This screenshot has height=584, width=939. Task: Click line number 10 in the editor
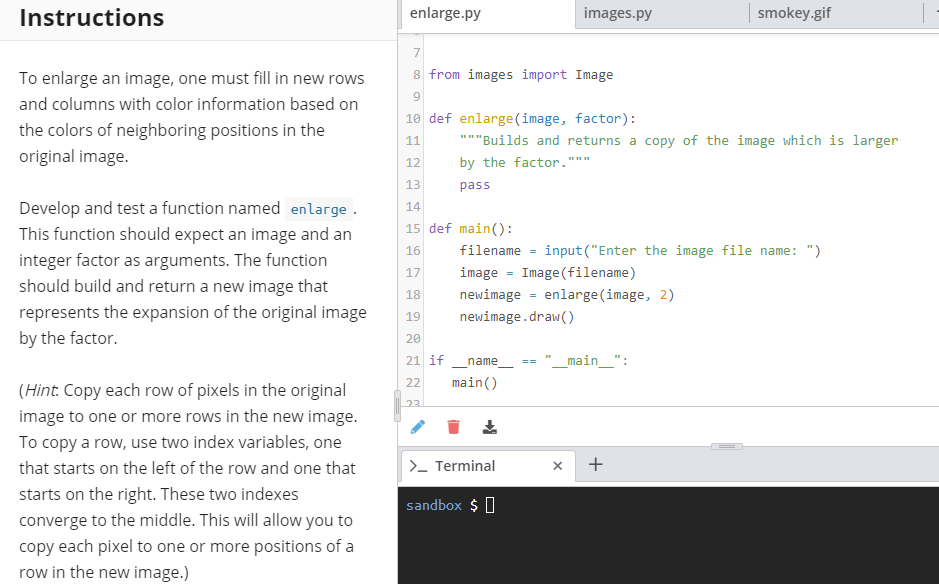(412, 118)
